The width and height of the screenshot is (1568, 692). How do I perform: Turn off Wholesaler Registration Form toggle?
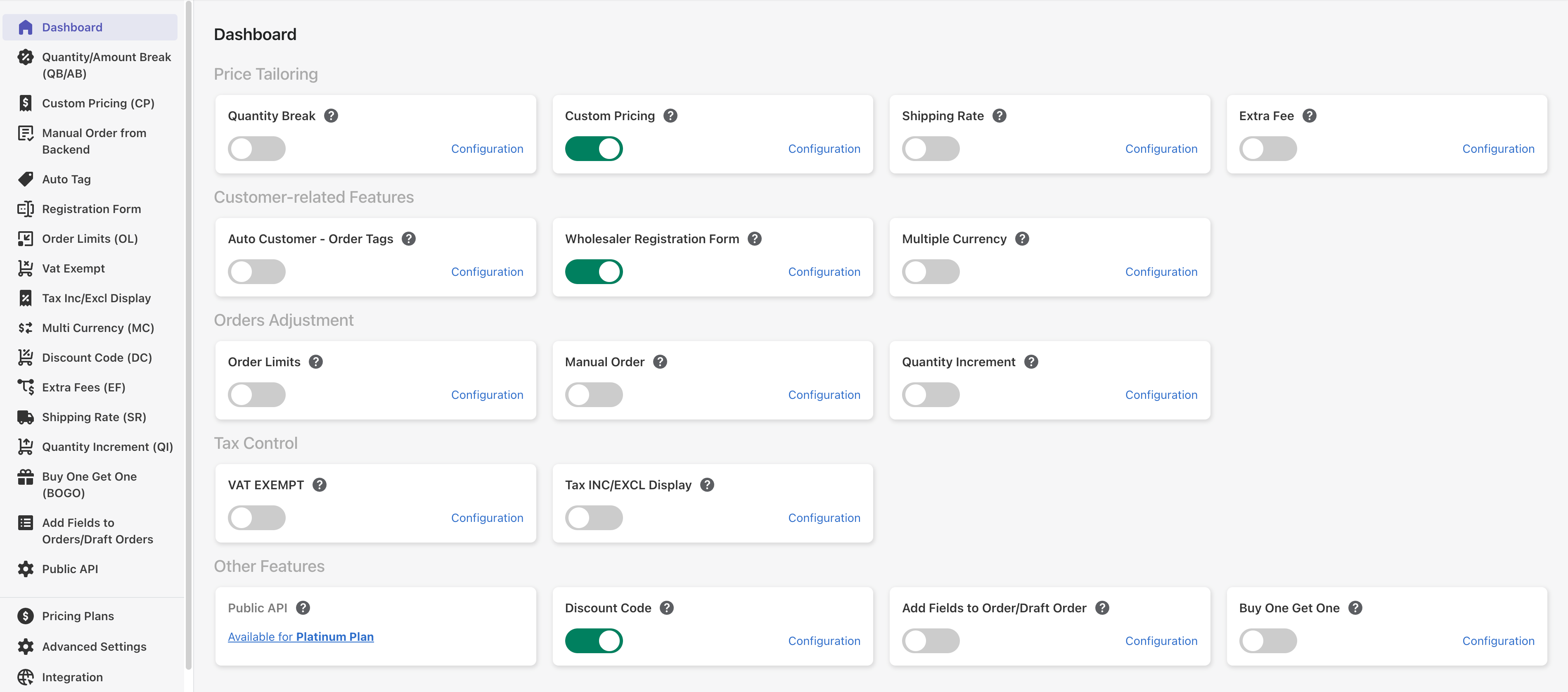(x=594, y=271)
